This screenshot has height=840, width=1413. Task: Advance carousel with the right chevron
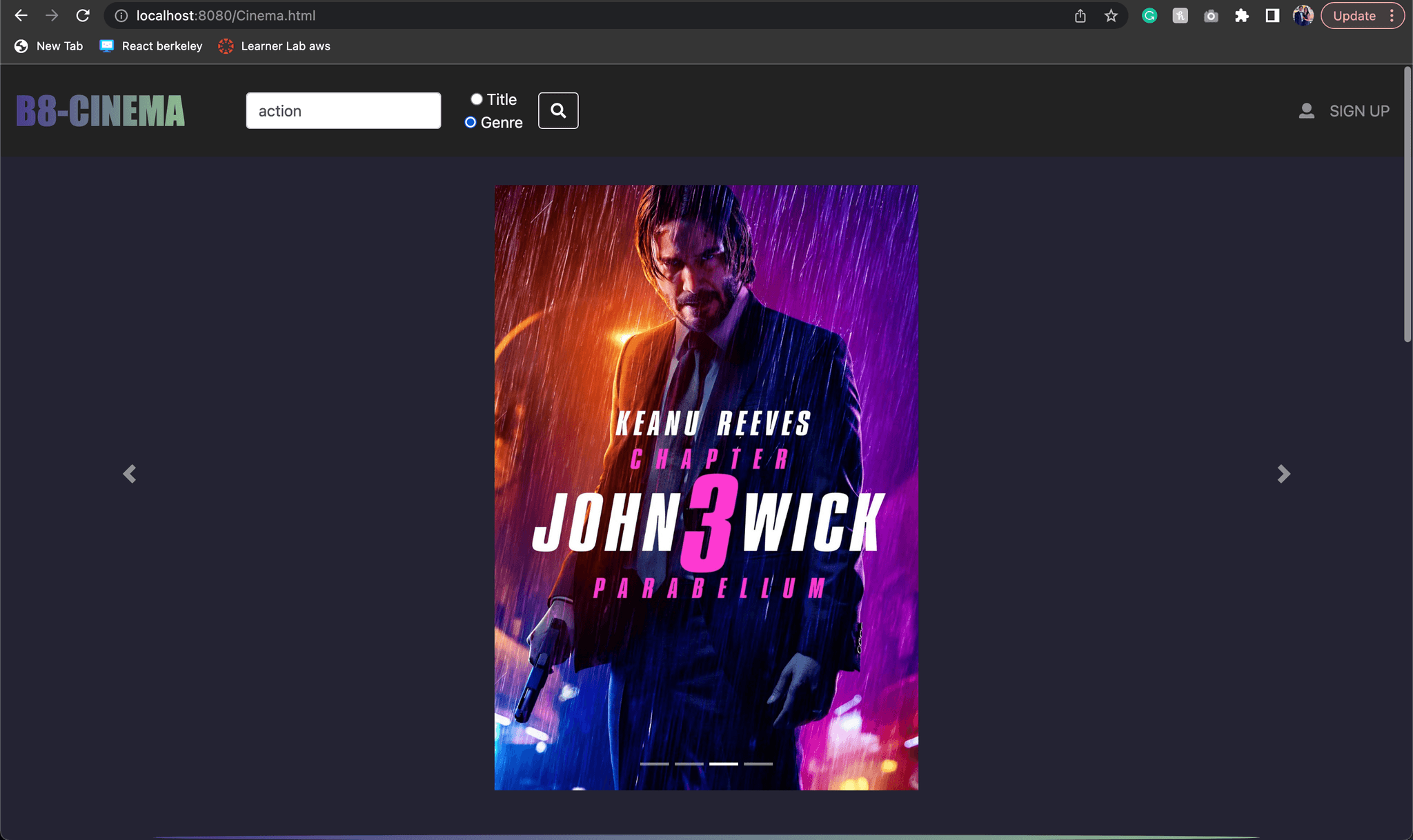click(1283, 474)
